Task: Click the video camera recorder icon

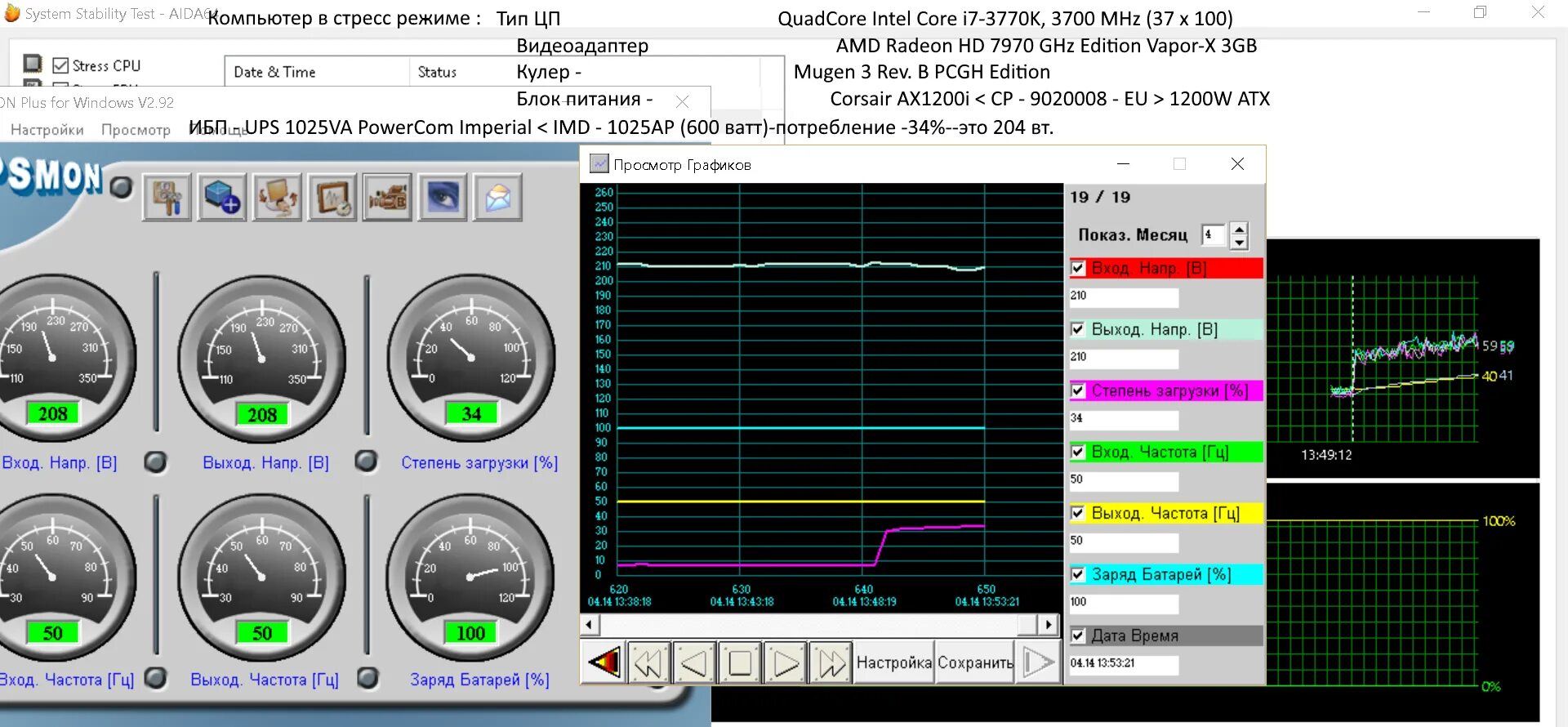Action: [387, 198]
